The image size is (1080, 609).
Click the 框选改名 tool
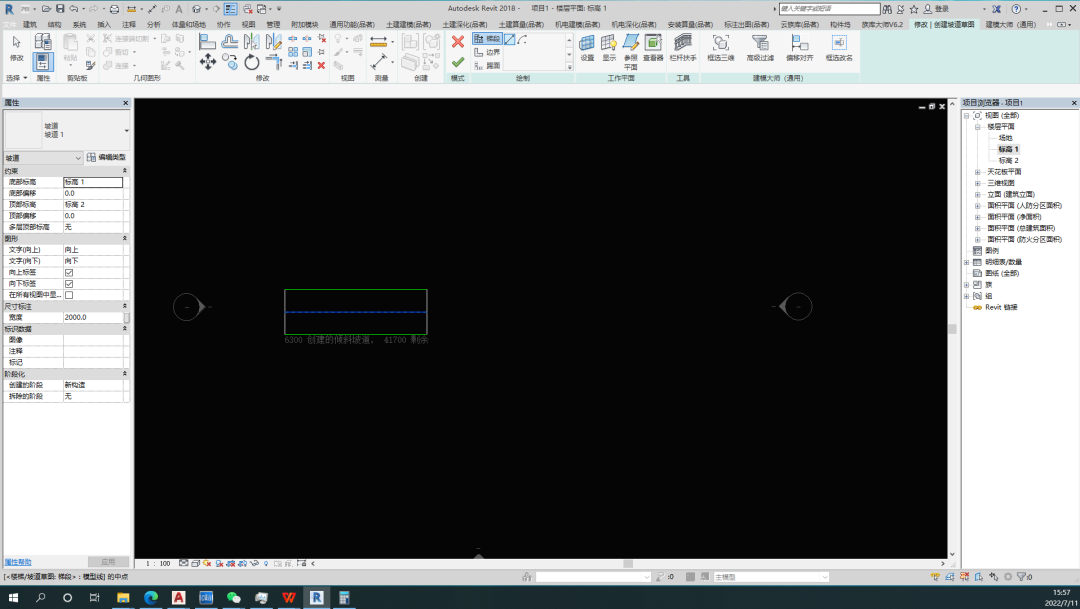(839, 48)
